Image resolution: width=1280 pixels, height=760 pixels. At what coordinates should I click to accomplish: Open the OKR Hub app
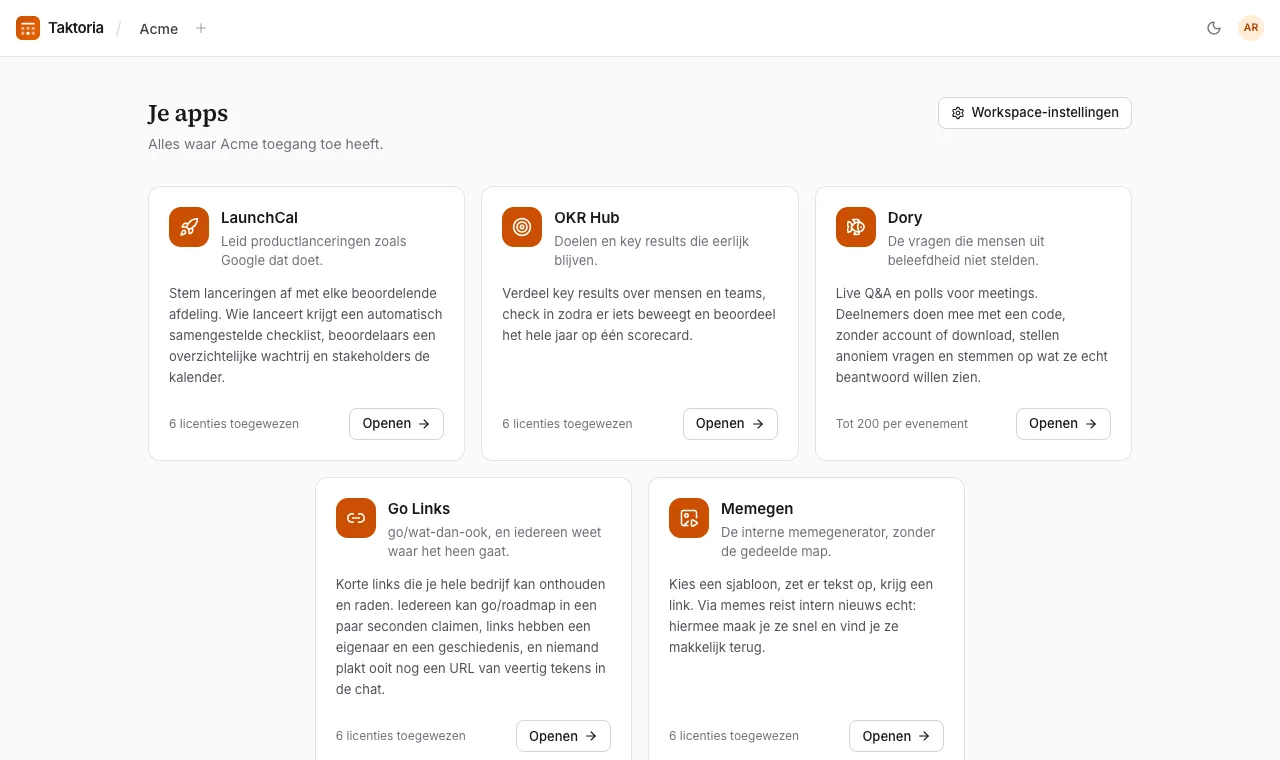tap(730, 424)
